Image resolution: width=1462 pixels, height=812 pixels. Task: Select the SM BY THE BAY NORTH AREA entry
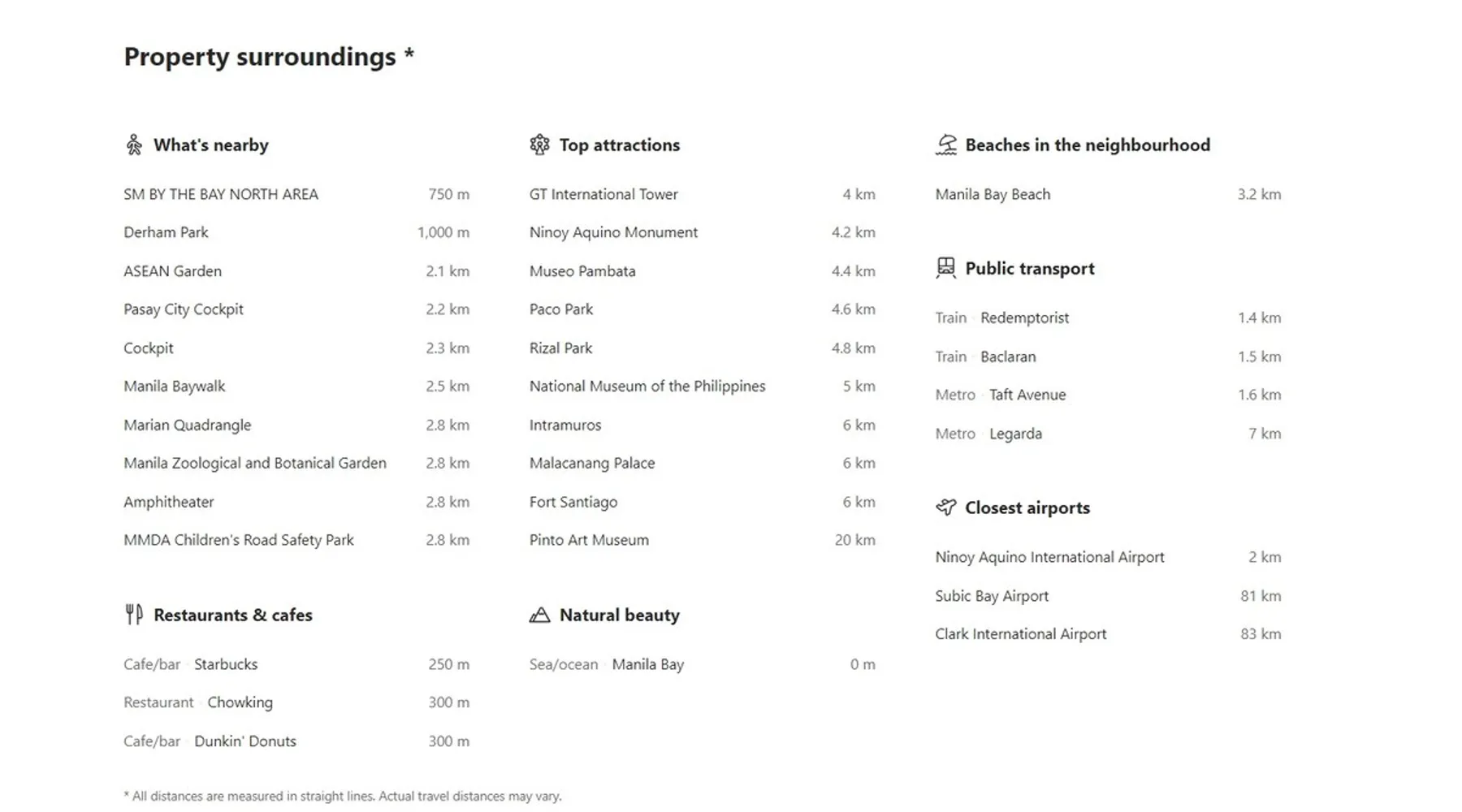pos(221,194)
